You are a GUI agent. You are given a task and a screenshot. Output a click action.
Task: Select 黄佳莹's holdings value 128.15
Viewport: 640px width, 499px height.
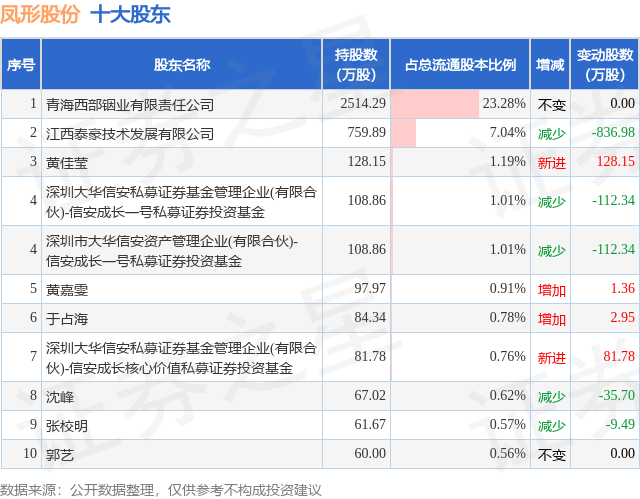[367, 161]
